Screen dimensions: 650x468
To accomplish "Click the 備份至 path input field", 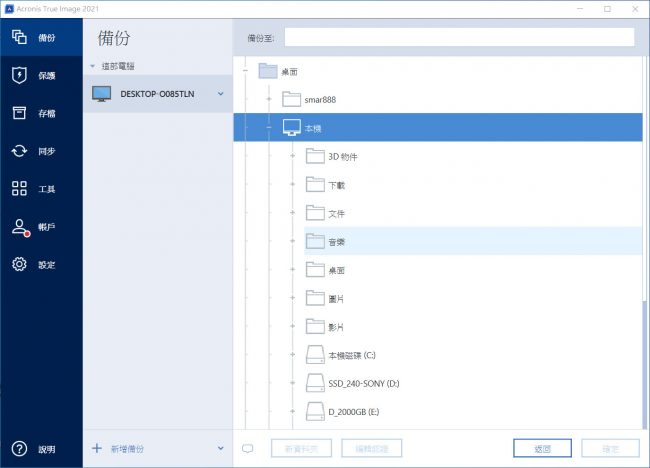I will [x=458, y=37].
